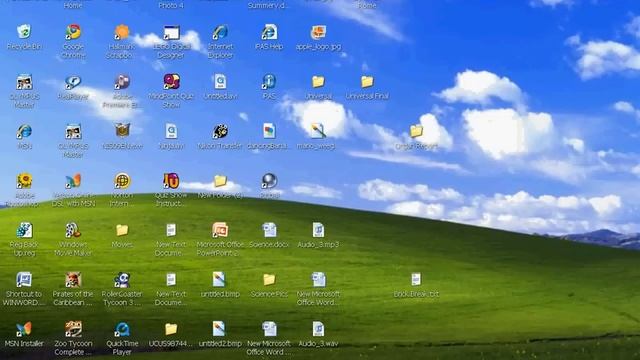The height and width of the screenshot is (360, 640).
Task: Select New Text Document next to Movies folder
Action: pyautogui.click(x=171, y=230)
